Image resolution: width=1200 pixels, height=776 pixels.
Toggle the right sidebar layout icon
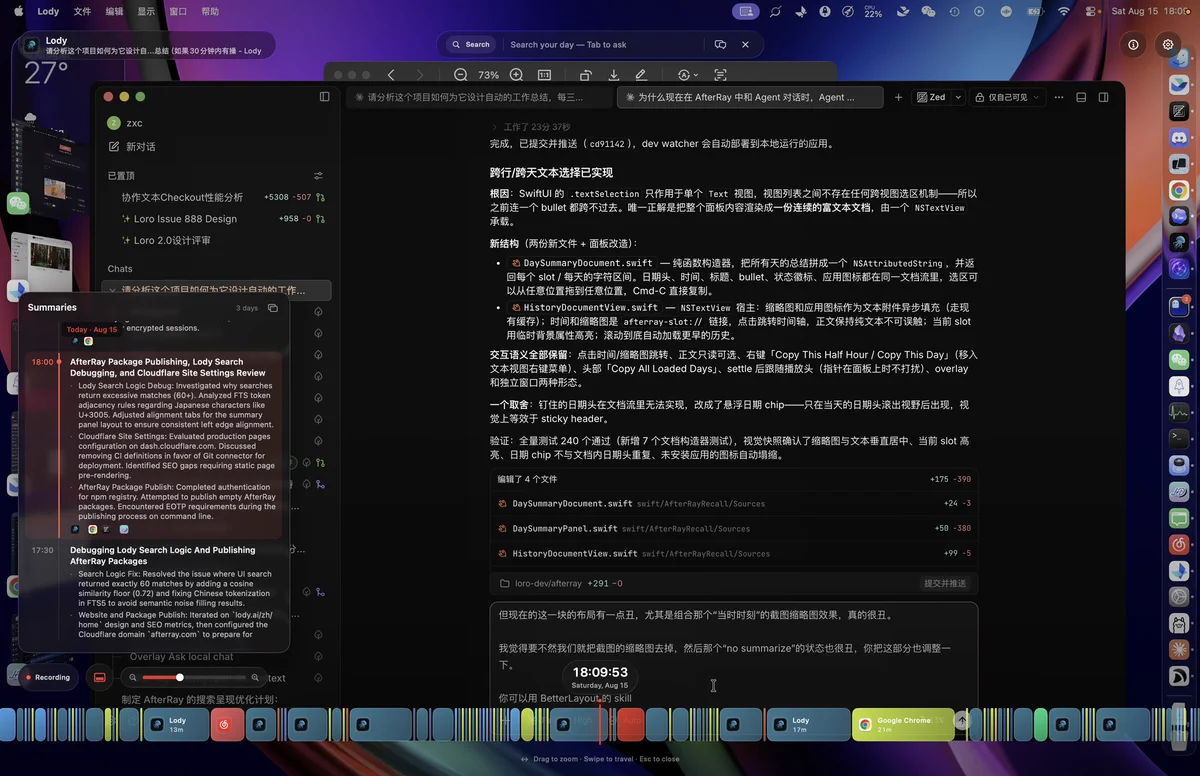click(1104, 97)
